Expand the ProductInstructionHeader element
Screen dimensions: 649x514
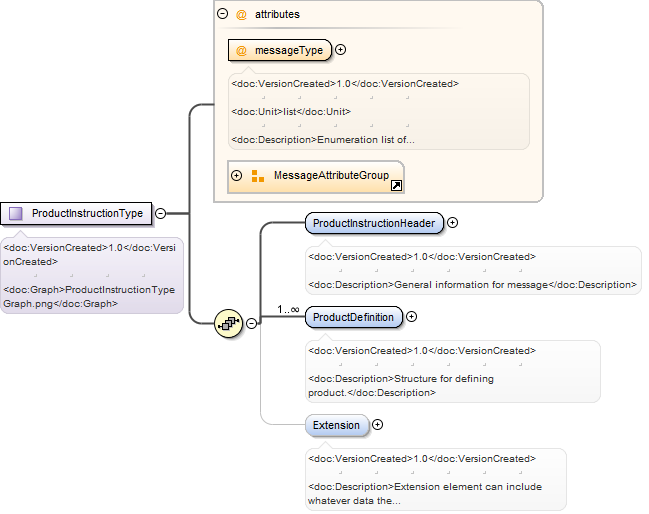(x=453, y=223)
